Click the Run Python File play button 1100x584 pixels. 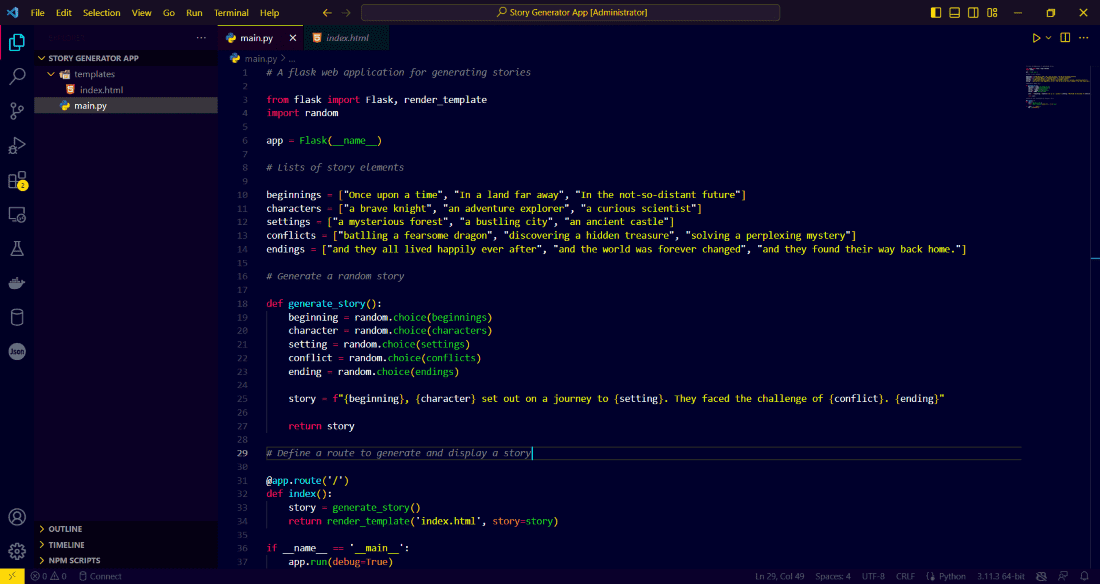[x=1036, y=38]
